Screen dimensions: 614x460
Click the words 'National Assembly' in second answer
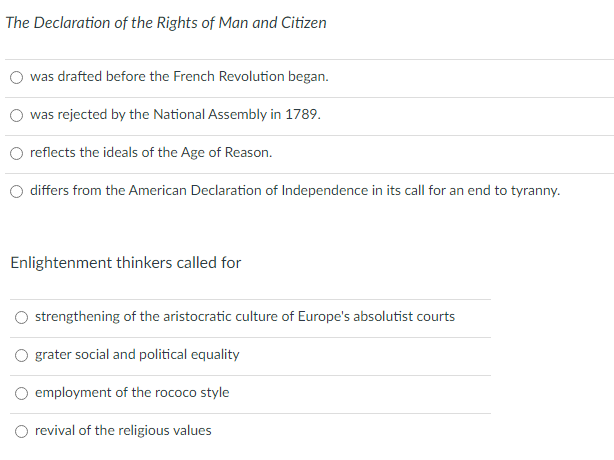pyautogui.click(x=210, y=114)
